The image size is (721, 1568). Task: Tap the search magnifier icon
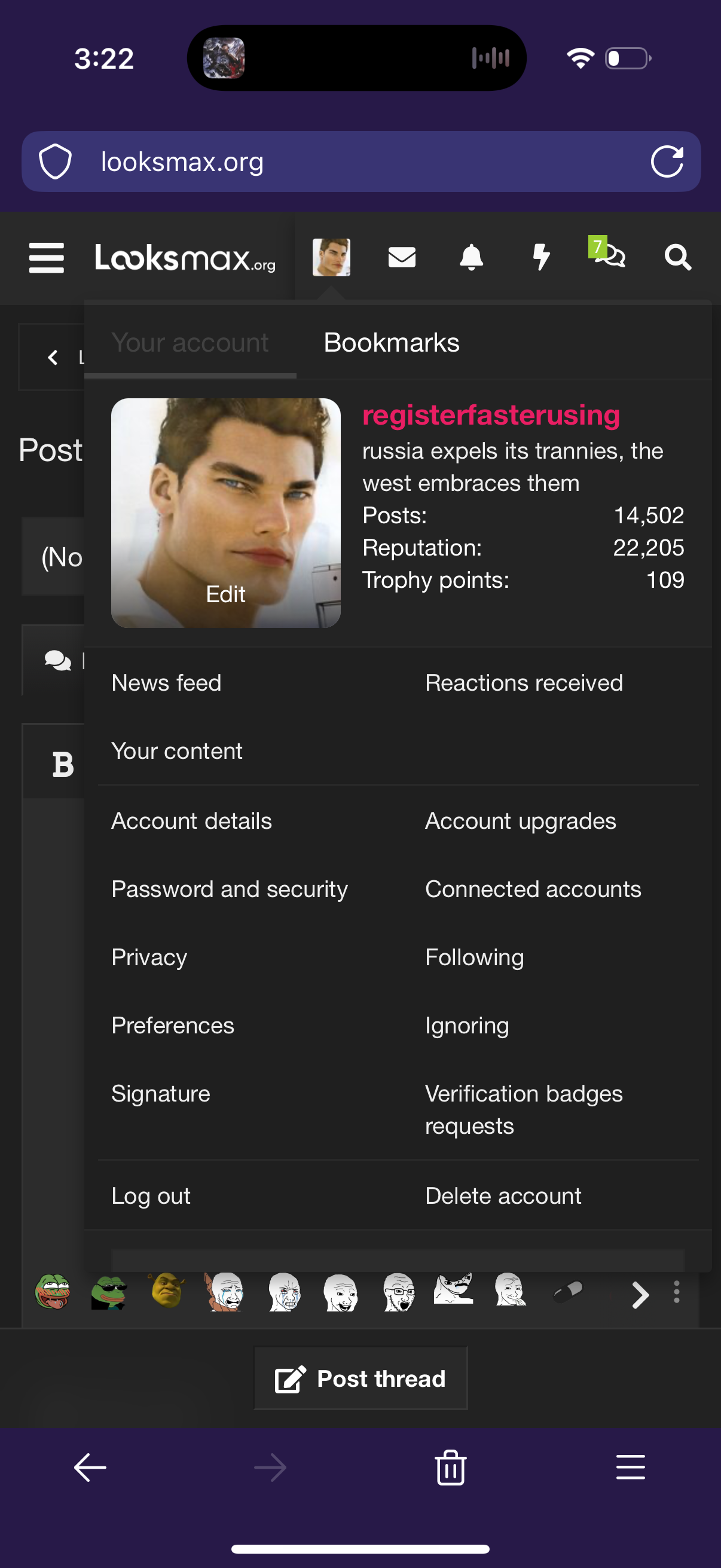pyautogui.click(x=677, y=258)
